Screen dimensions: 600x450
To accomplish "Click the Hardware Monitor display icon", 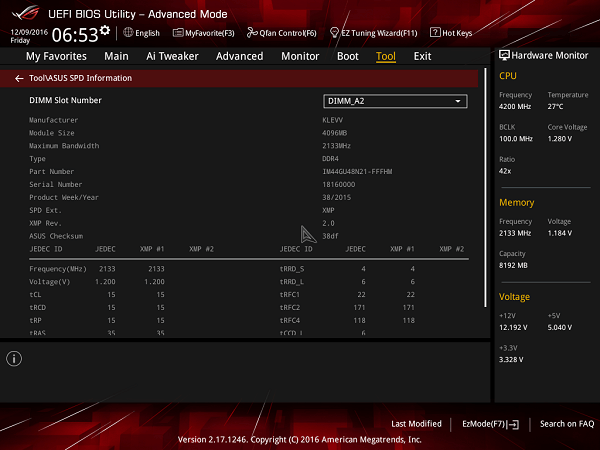I will pyautogui.click(x=504, y=55).
